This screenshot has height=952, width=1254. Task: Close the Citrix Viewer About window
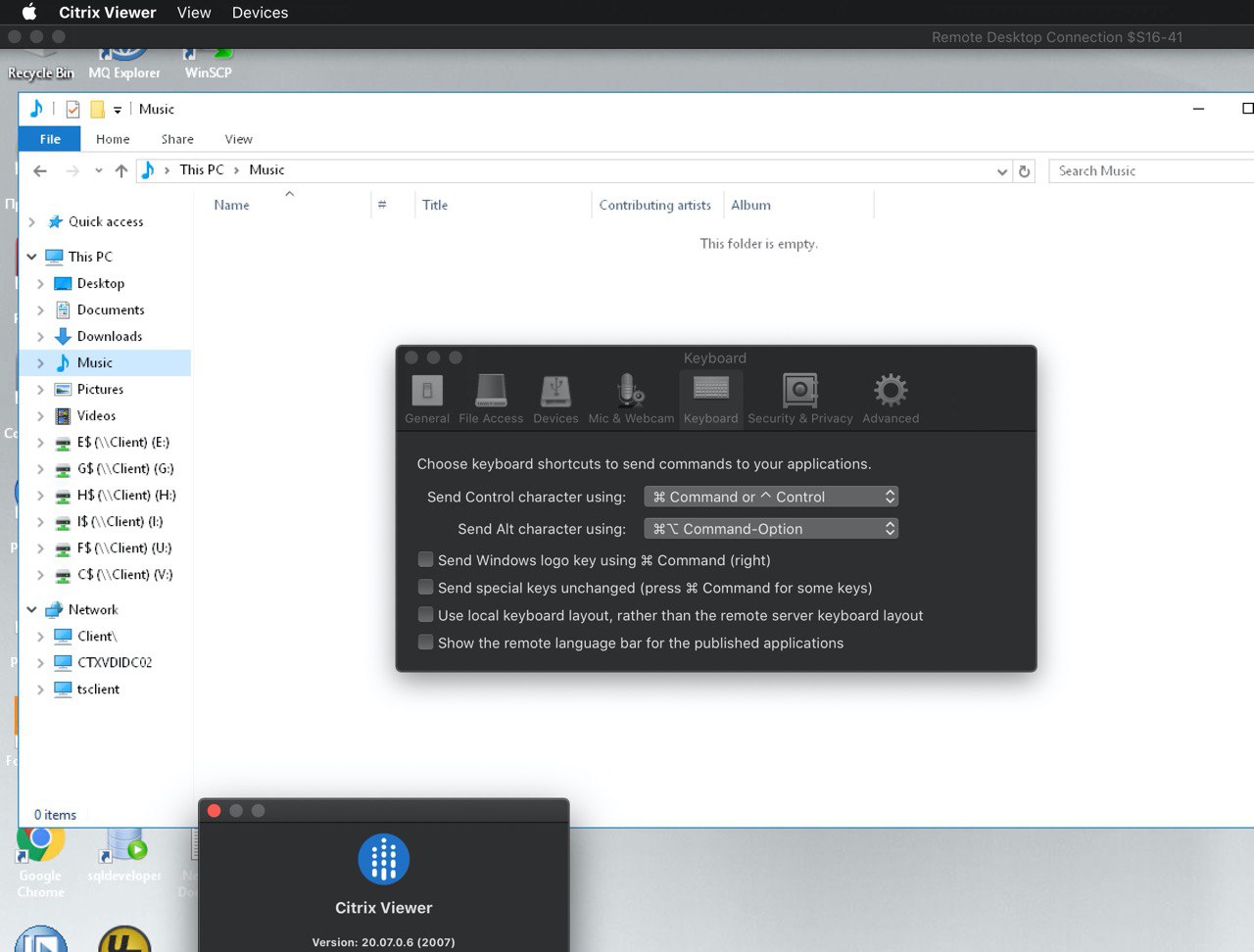pos(214,810)
